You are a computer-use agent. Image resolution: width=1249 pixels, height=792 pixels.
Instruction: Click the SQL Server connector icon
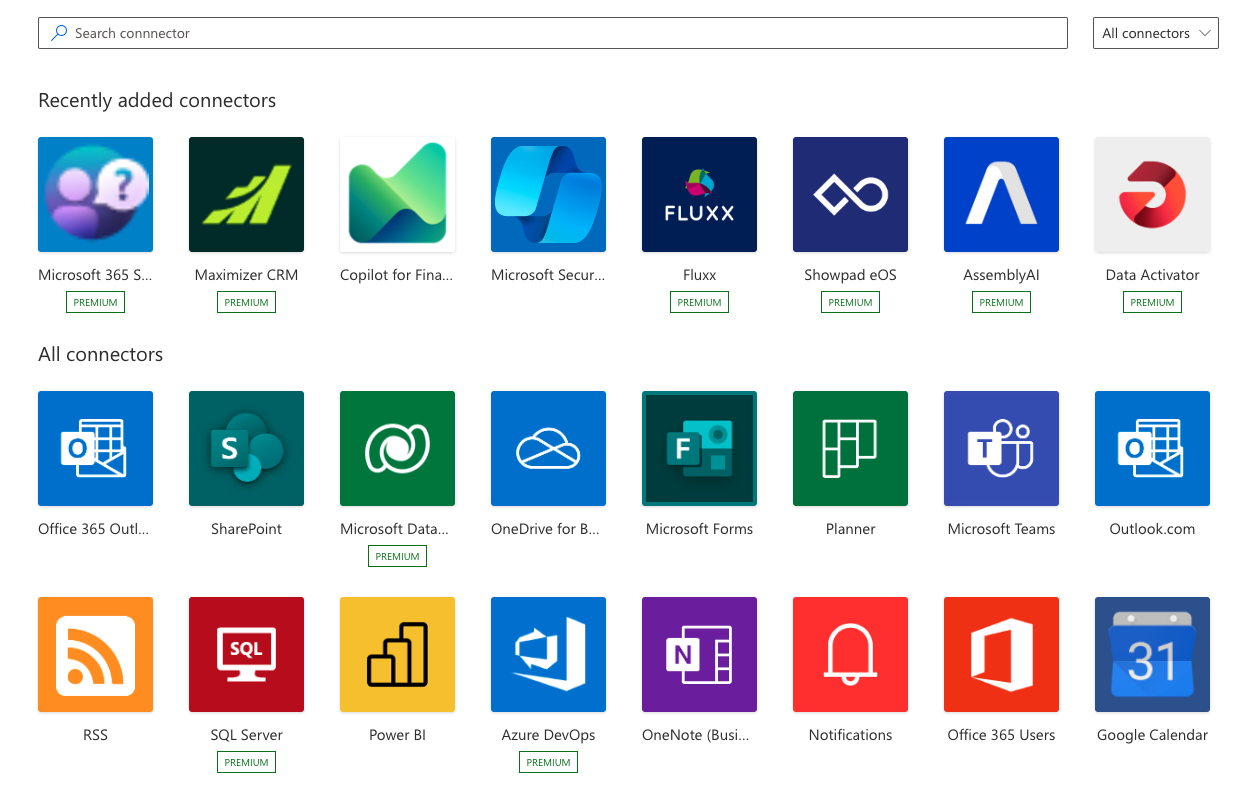pyautogui.click(x=246, y=654)
